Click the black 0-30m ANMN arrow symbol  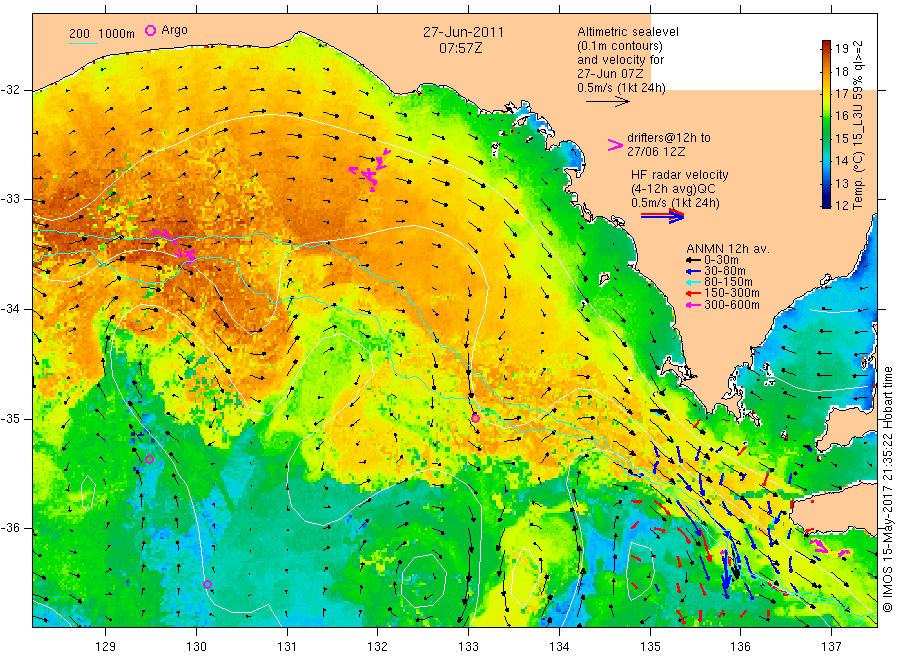(693, 260)
